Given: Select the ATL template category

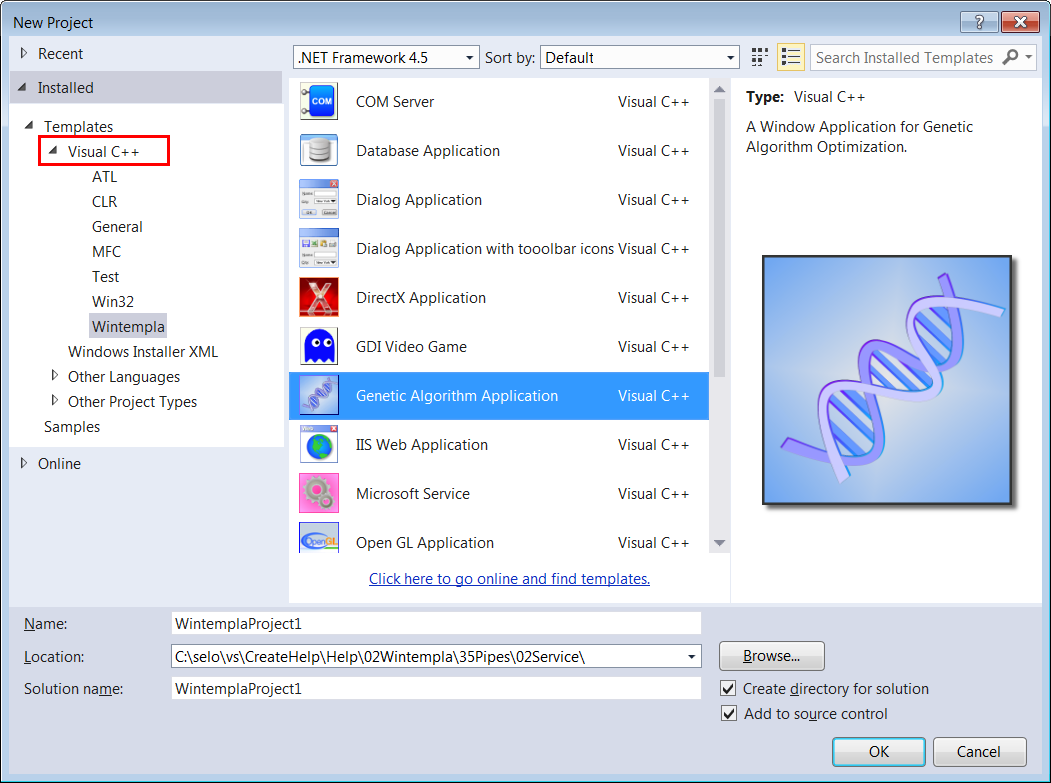Looking at the screenshot, I should pyautogui.click(x=105, y=177).
